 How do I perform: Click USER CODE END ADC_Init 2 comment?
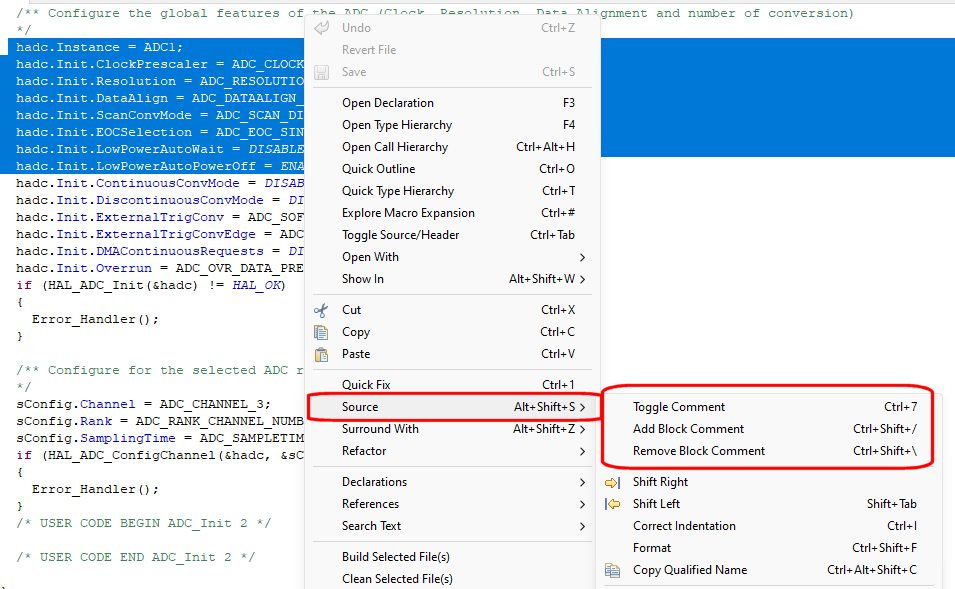coord(136,557)
